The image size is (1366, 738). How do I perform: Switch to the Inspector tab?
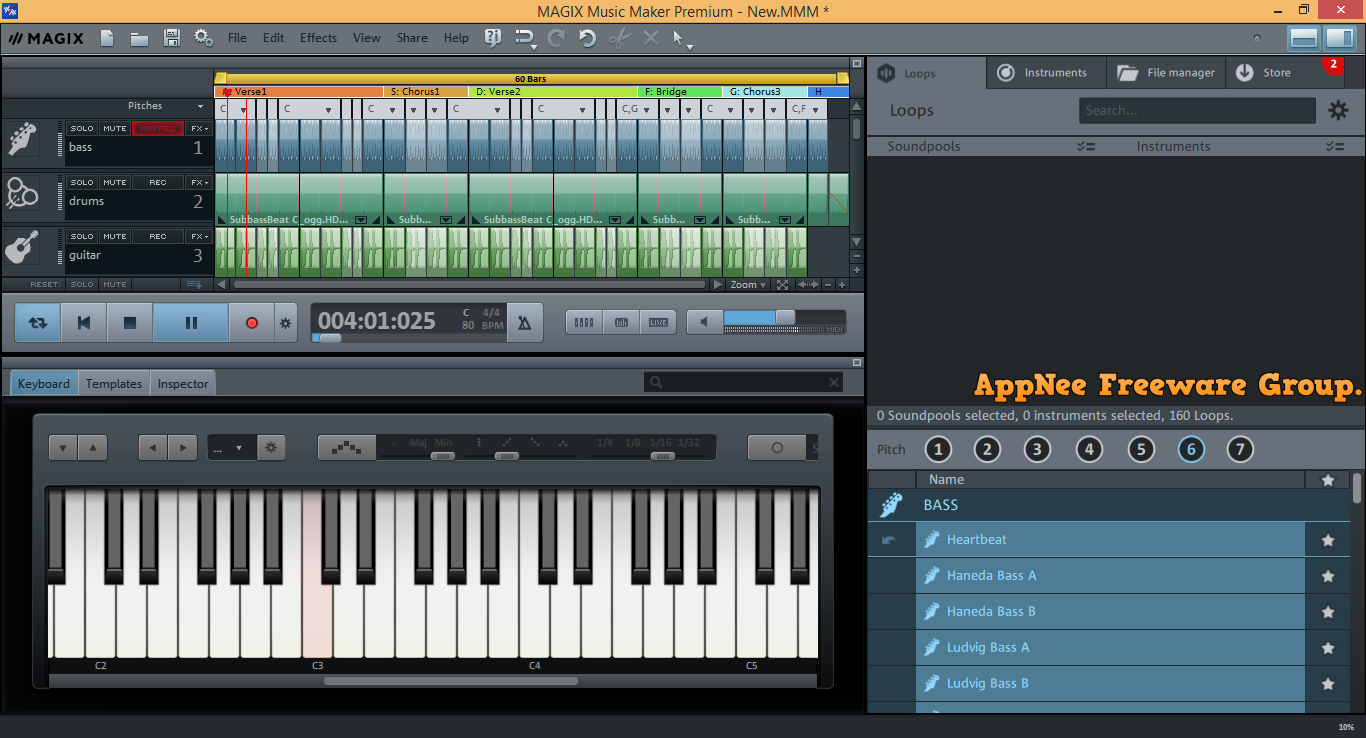(183, 383)
